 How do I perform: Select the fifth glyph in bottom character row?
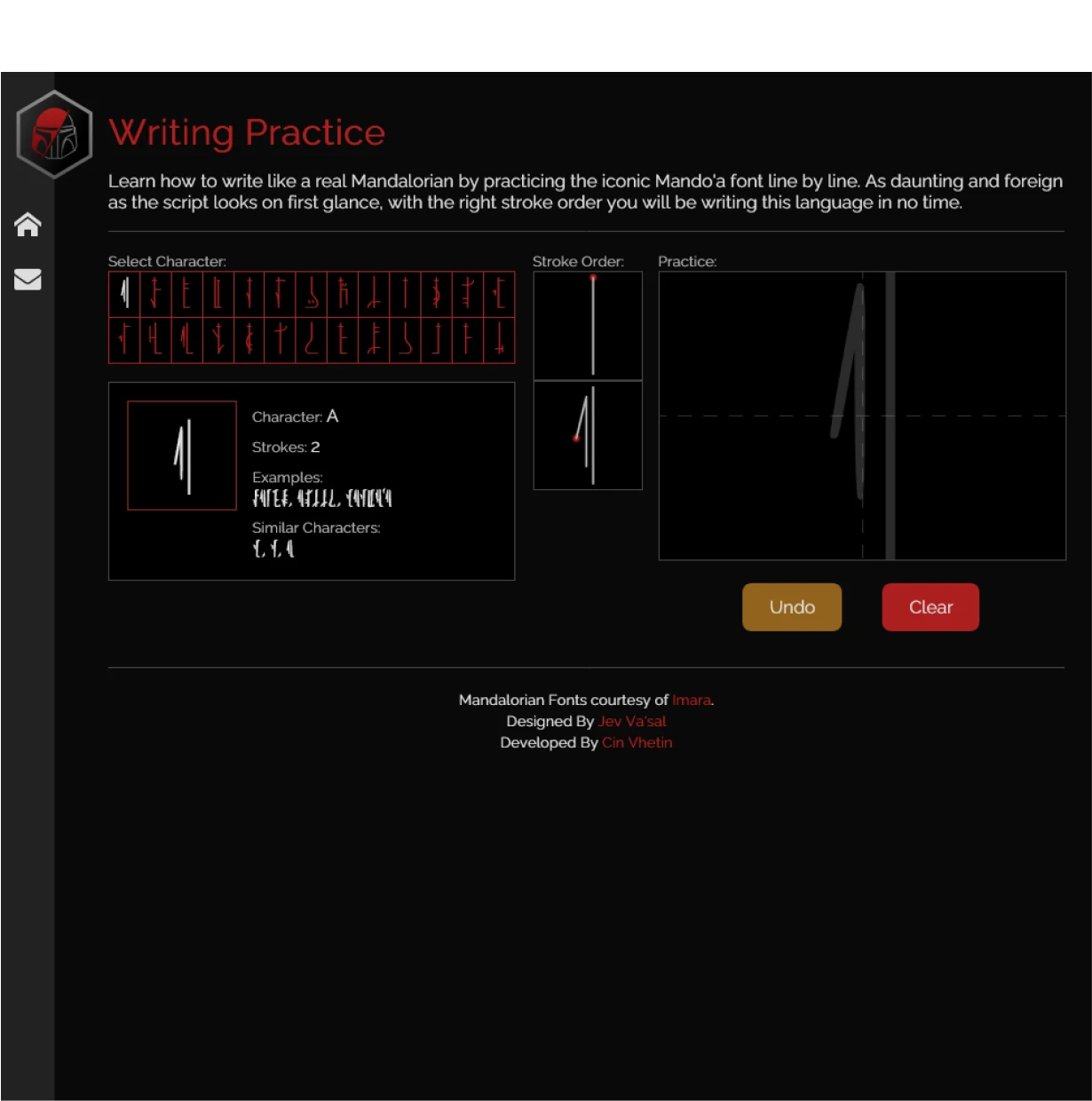click(x=249, y=339)
